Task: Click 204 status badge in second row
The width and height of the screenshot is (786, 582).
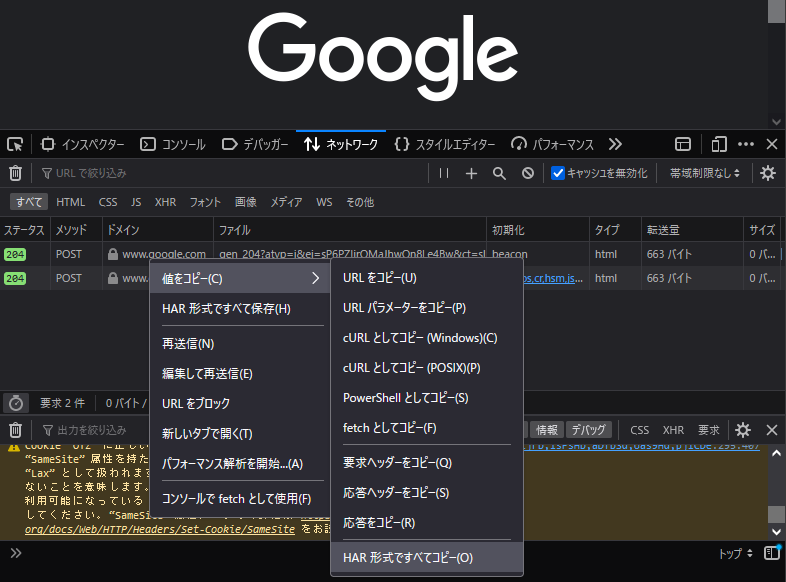Action: coord(15,278)
